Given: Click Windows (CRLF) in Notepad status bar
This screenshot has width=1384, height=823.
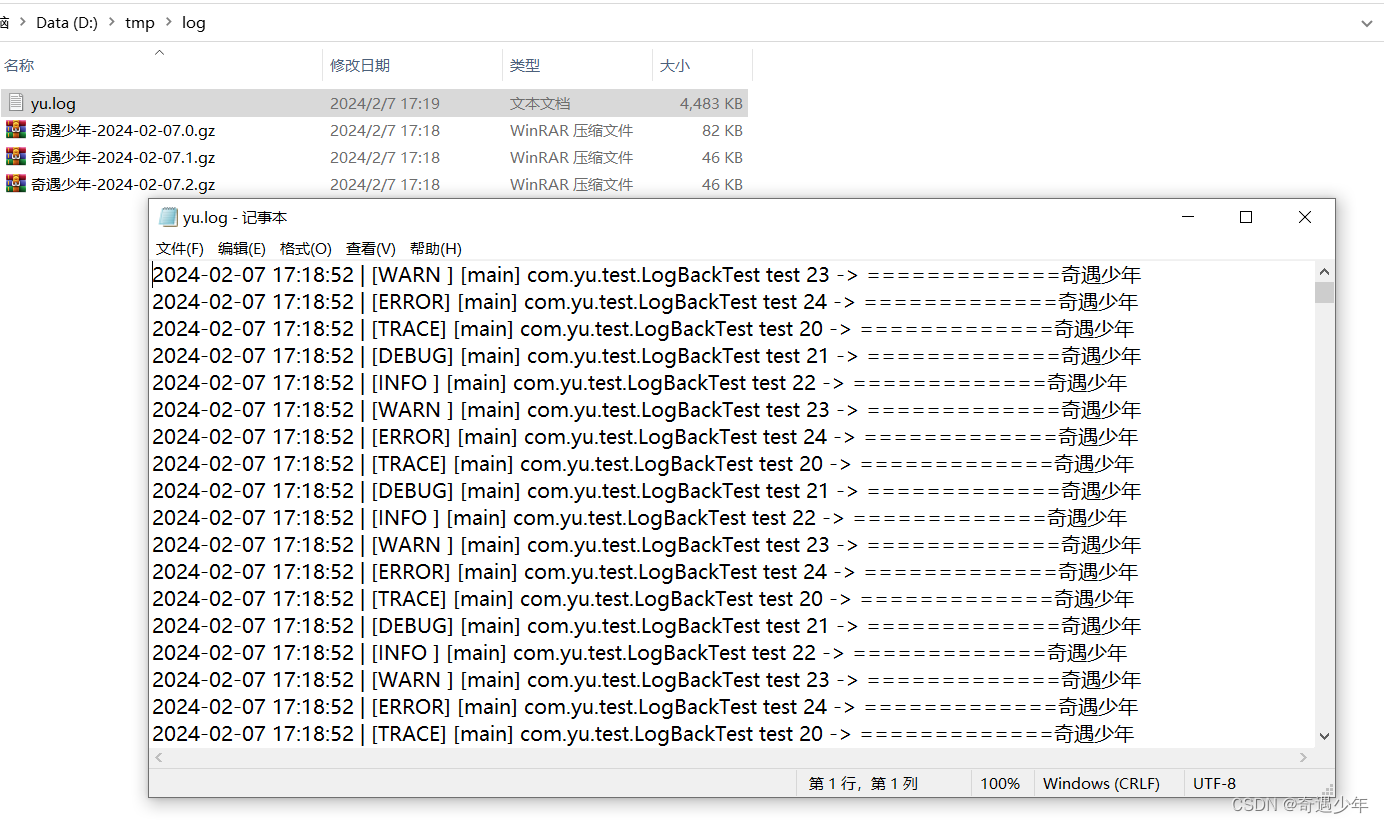Looking at the screenshot, I should coord(1101,784).
